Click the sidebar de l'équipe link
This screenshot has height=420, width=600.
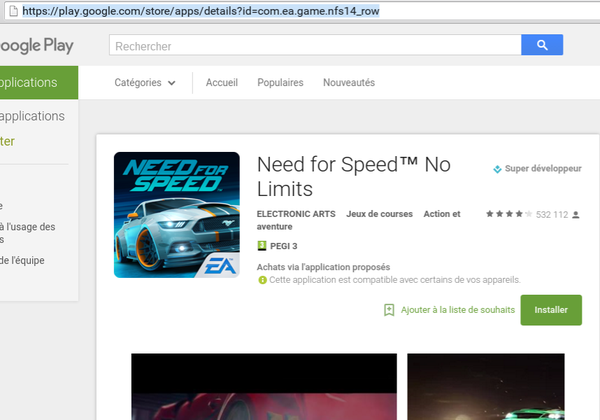22,260
